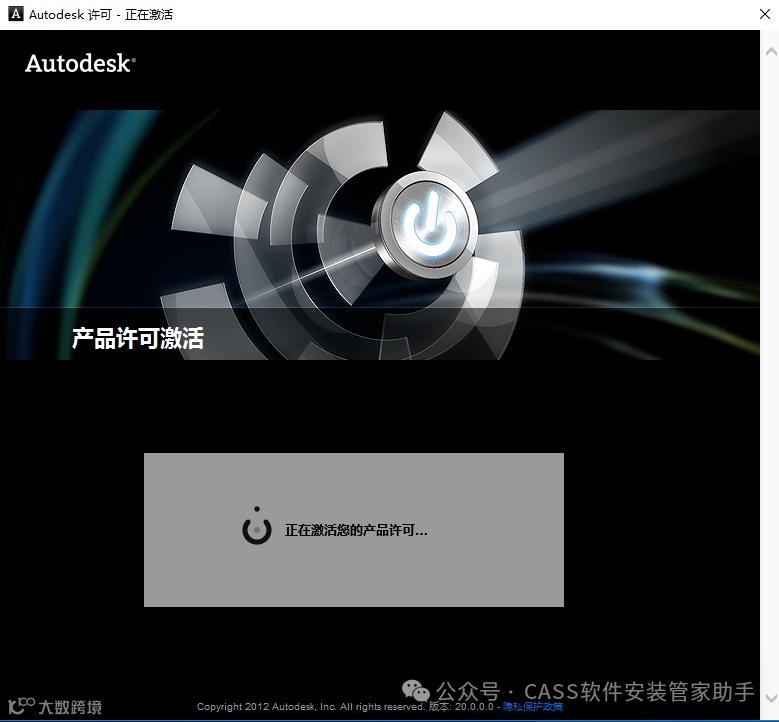Open the 隐私保护政策 privacy policy link
779x722 pixels.
[533, 707]
